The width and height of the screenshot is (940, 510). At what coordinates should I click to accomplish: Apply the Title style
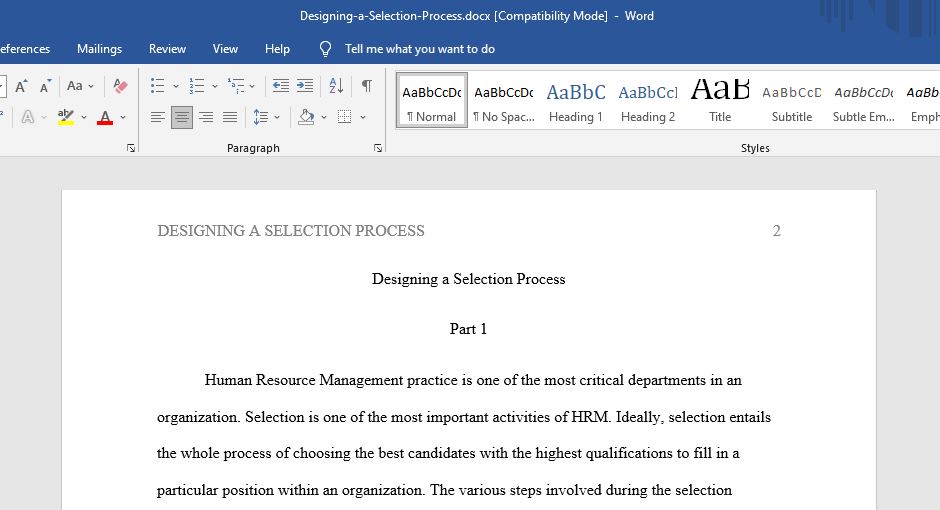tap(719, 101)
